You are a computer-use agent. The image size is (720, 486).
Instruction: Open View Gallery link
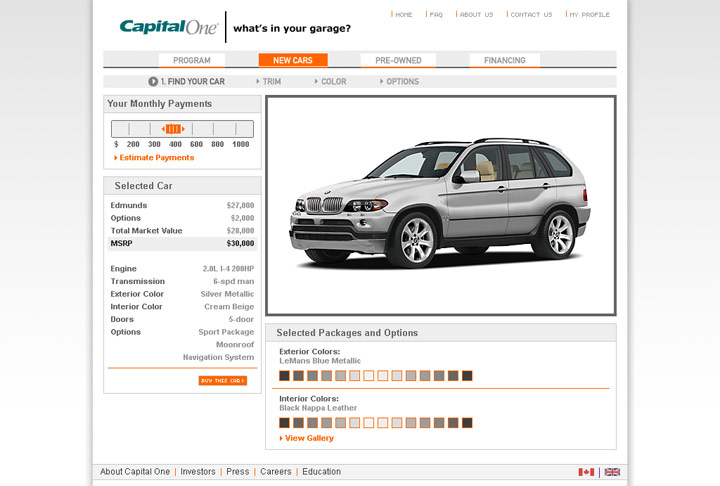(x=308, y=439)
